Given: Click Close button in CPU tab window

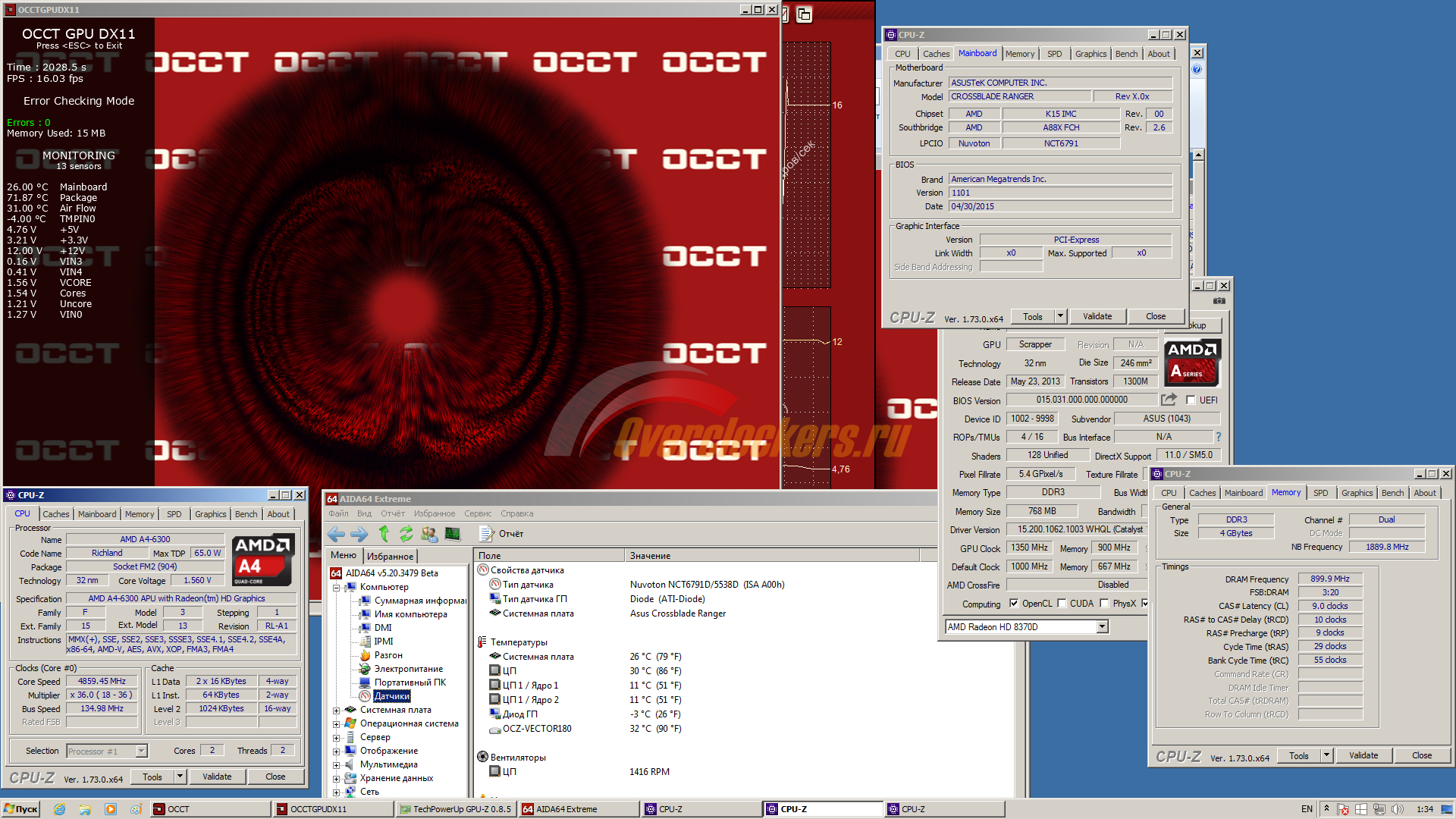Looking at the screenshot, I should pyautogui.click(x=275, y=777).
